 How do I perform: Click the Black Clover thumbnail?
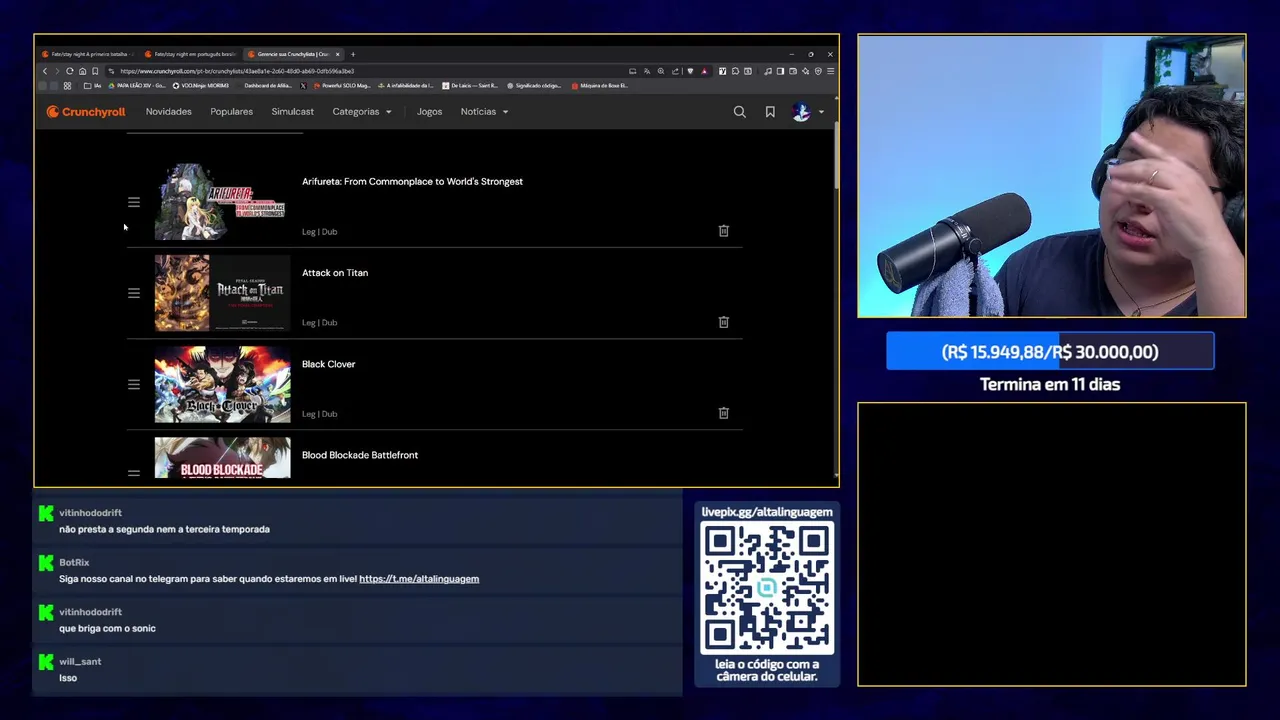pyautogui.click(x=222, y=384)
